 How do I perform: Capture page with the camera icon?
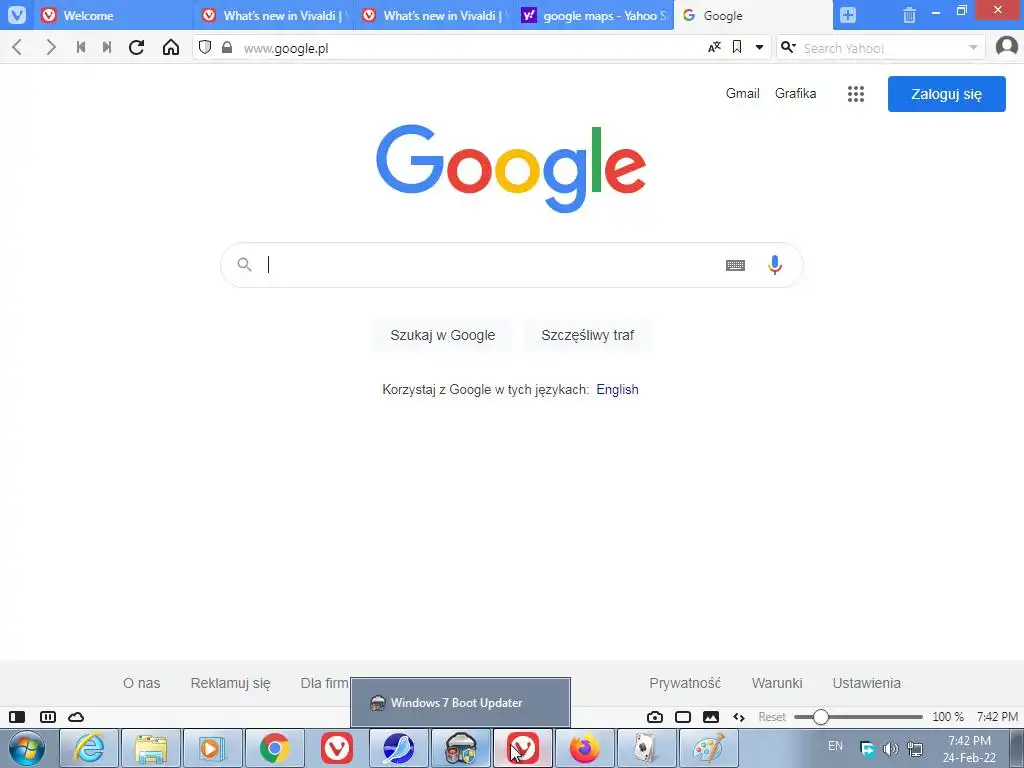click(x=655, y=716)
